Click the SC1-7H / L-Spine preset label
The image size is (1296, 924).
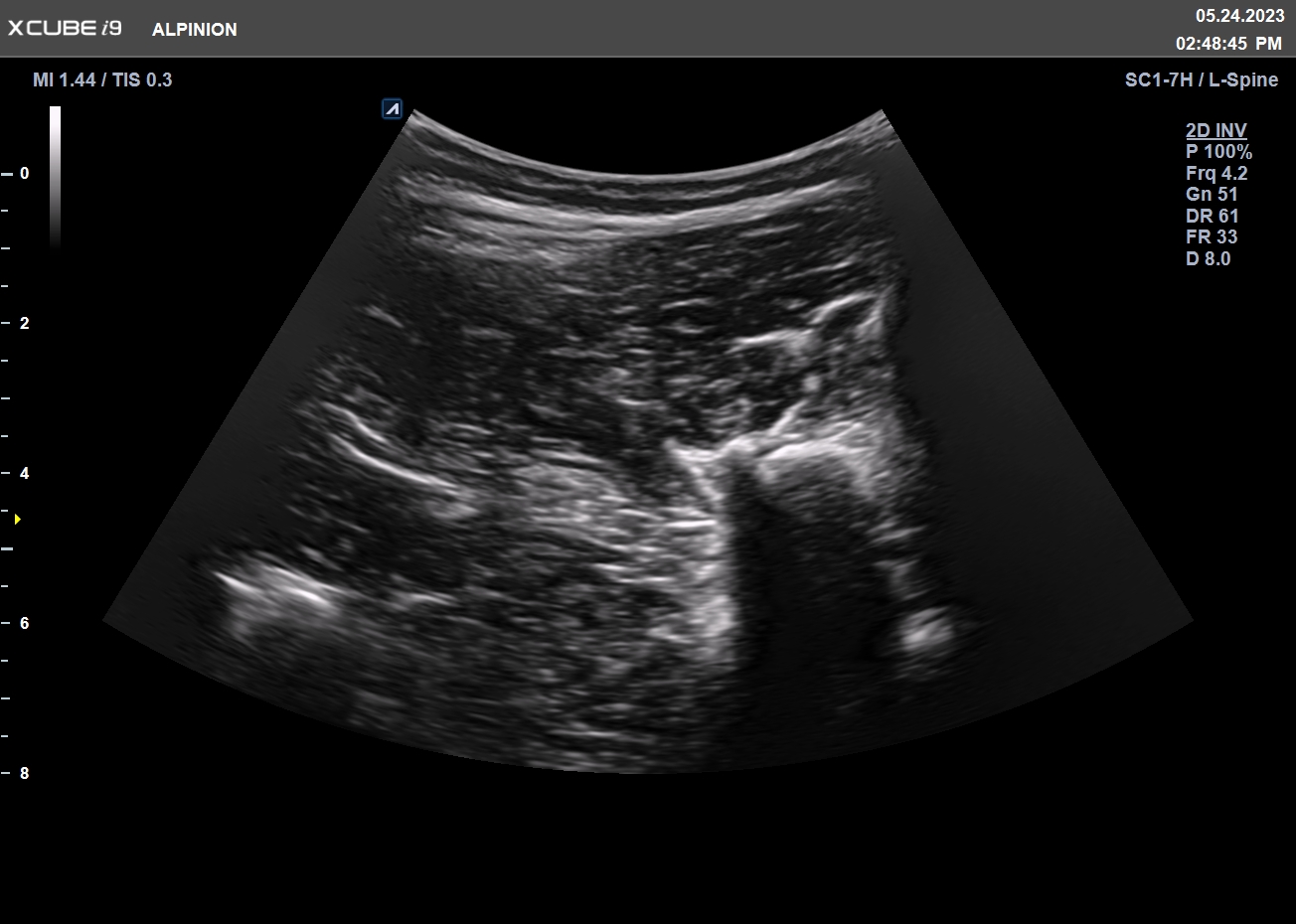(x=1201, y=79)
